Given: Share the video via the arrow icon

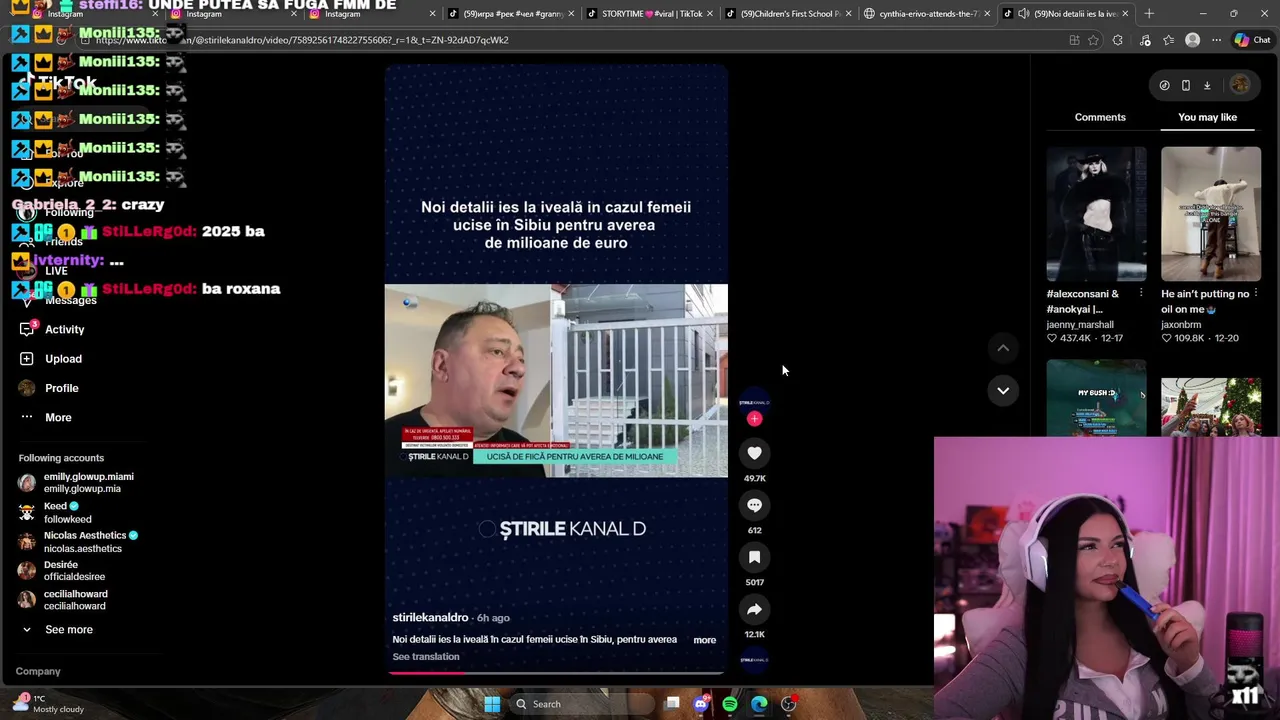Looking at the screenshot, I should click(754, 609).
